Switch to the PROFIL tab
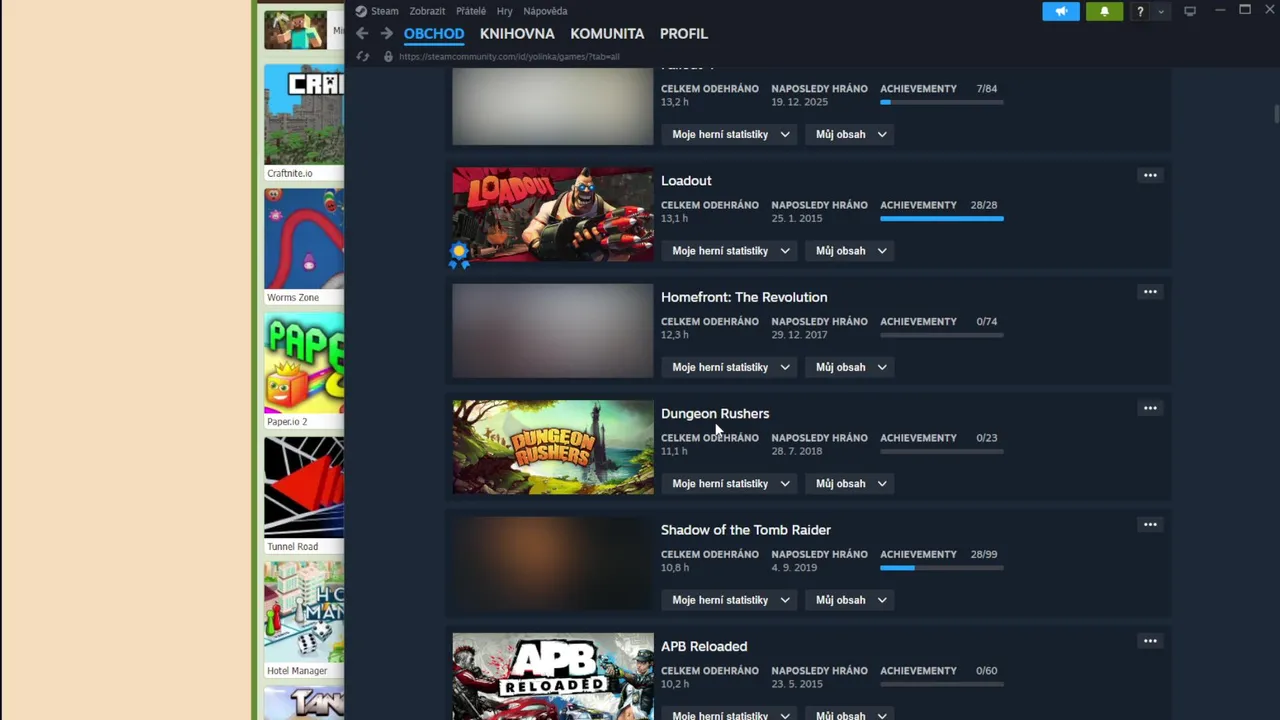1280x720 pixels. coord(684,34)
